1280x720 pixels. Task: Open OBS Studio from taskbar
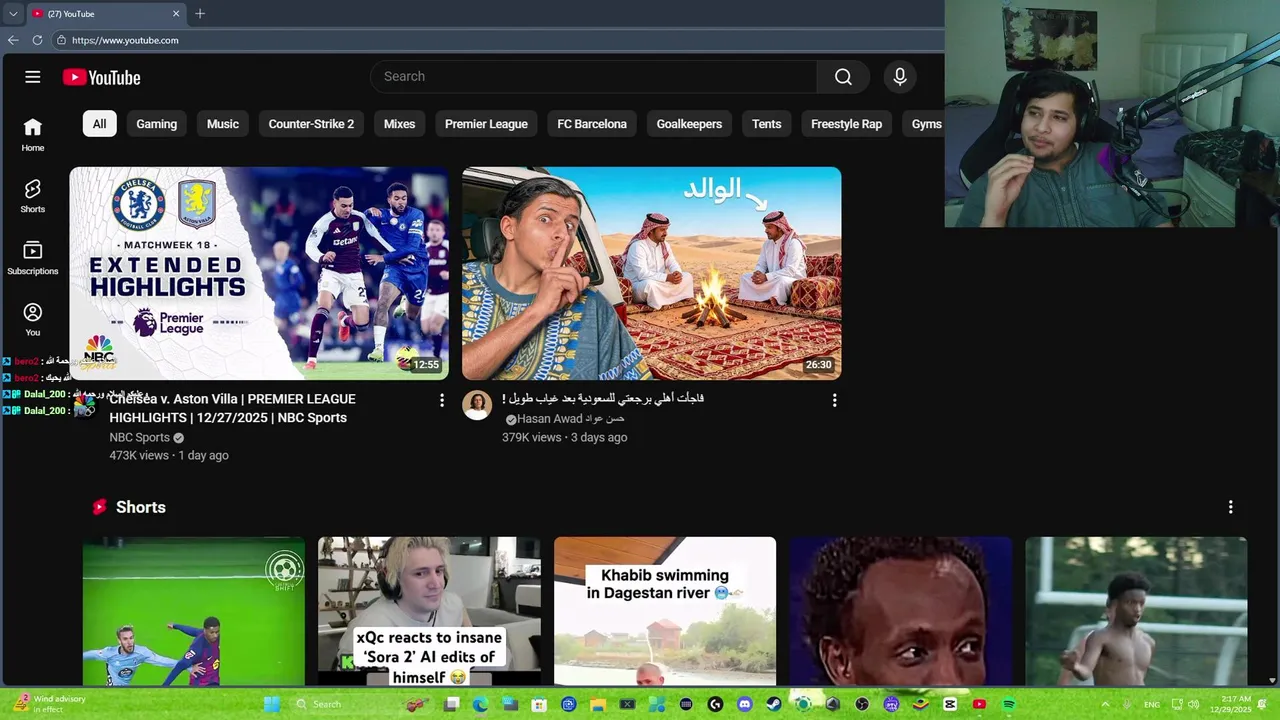[x=862, y=704]
